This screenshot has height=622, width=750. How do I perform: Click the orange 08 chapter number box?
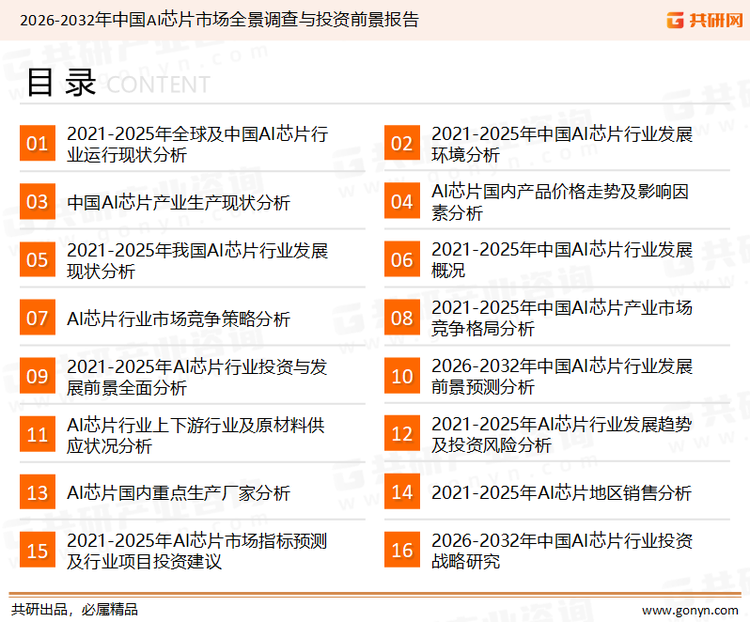click(x=402, y=318)
